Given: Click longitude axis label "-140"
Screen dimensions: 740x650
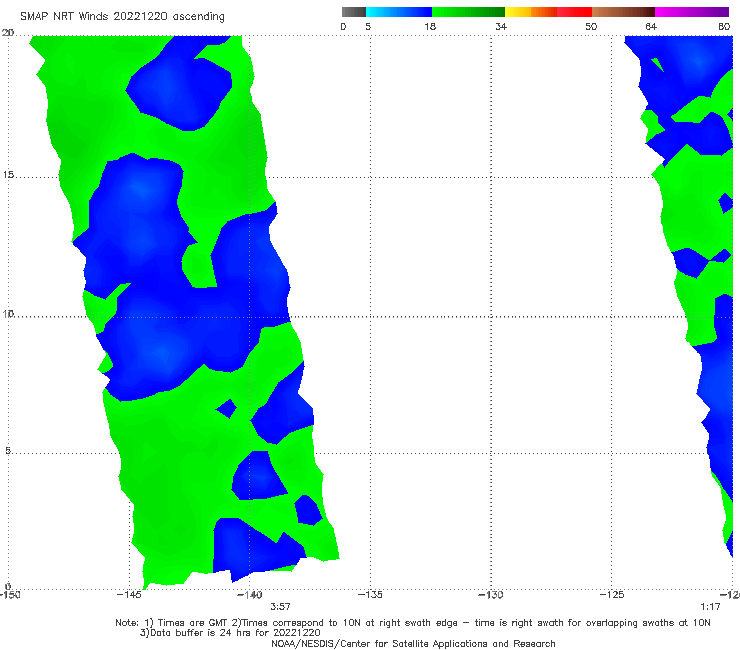Looking at the screenshot, I should point(250,595).
